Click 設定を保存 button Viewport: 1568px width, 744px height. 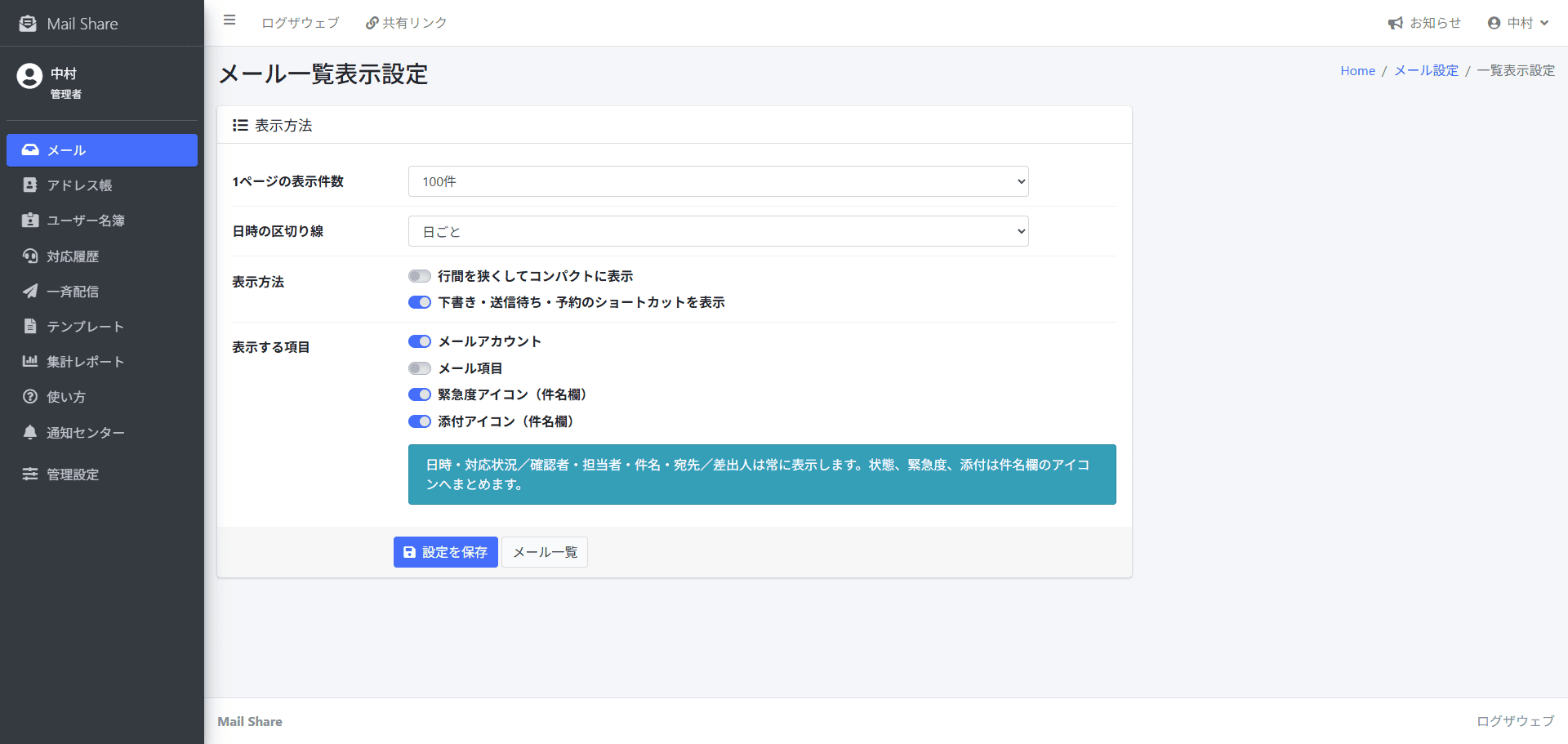[x=446, y=552]
